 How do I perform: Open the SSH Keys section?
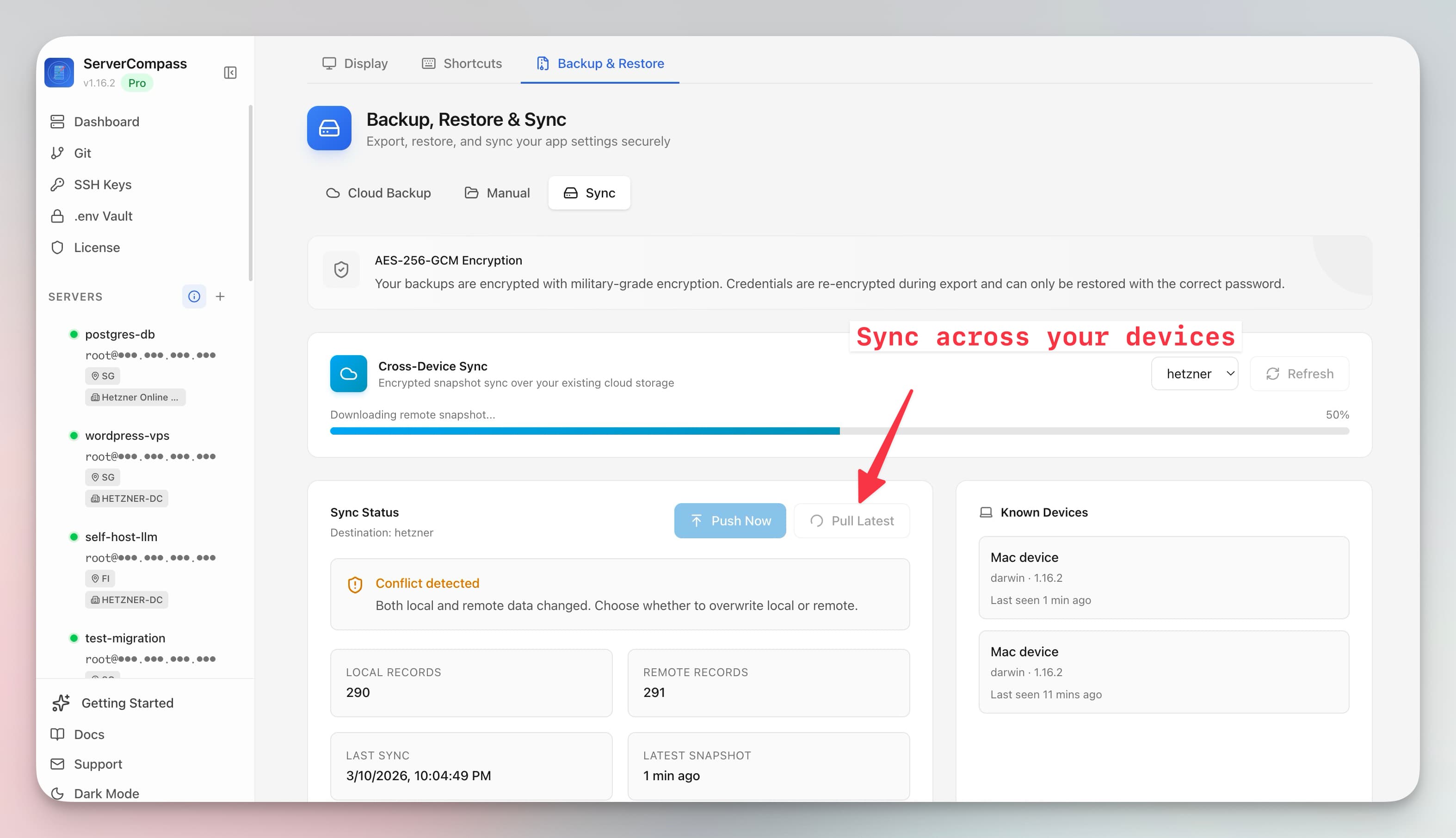(x=104, y=184)
